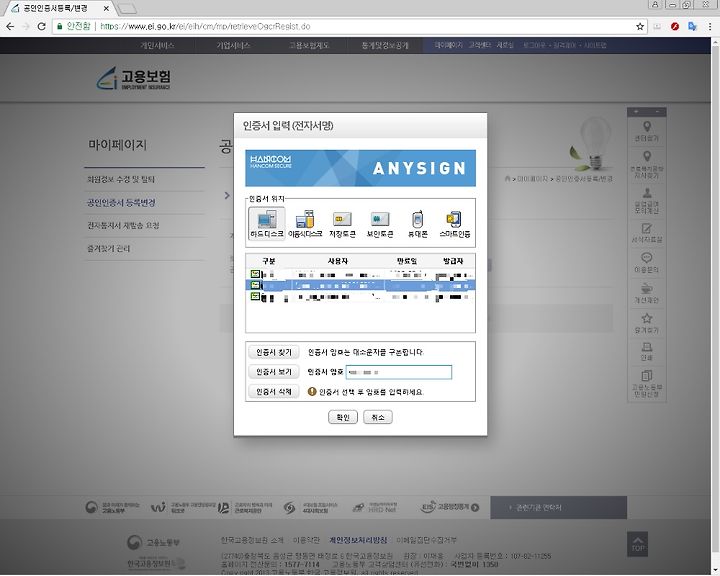720x576 pixels.
Task: Open 개인서비스 in the top menu
Action: click(157, 45)
